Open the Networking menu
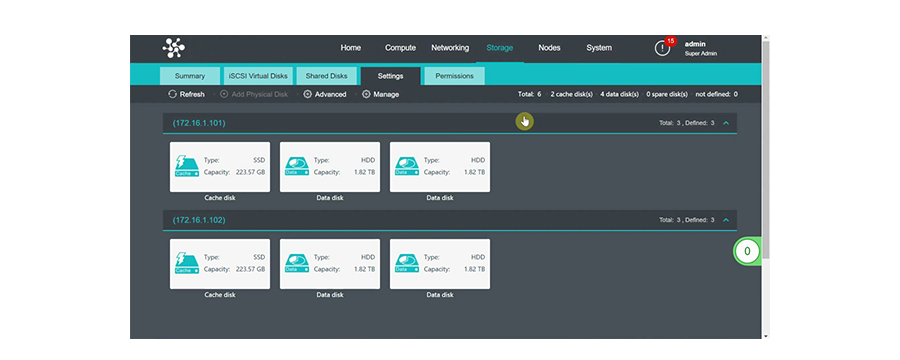The height and width of the screenshot is (360, 900). click(450, 48)
